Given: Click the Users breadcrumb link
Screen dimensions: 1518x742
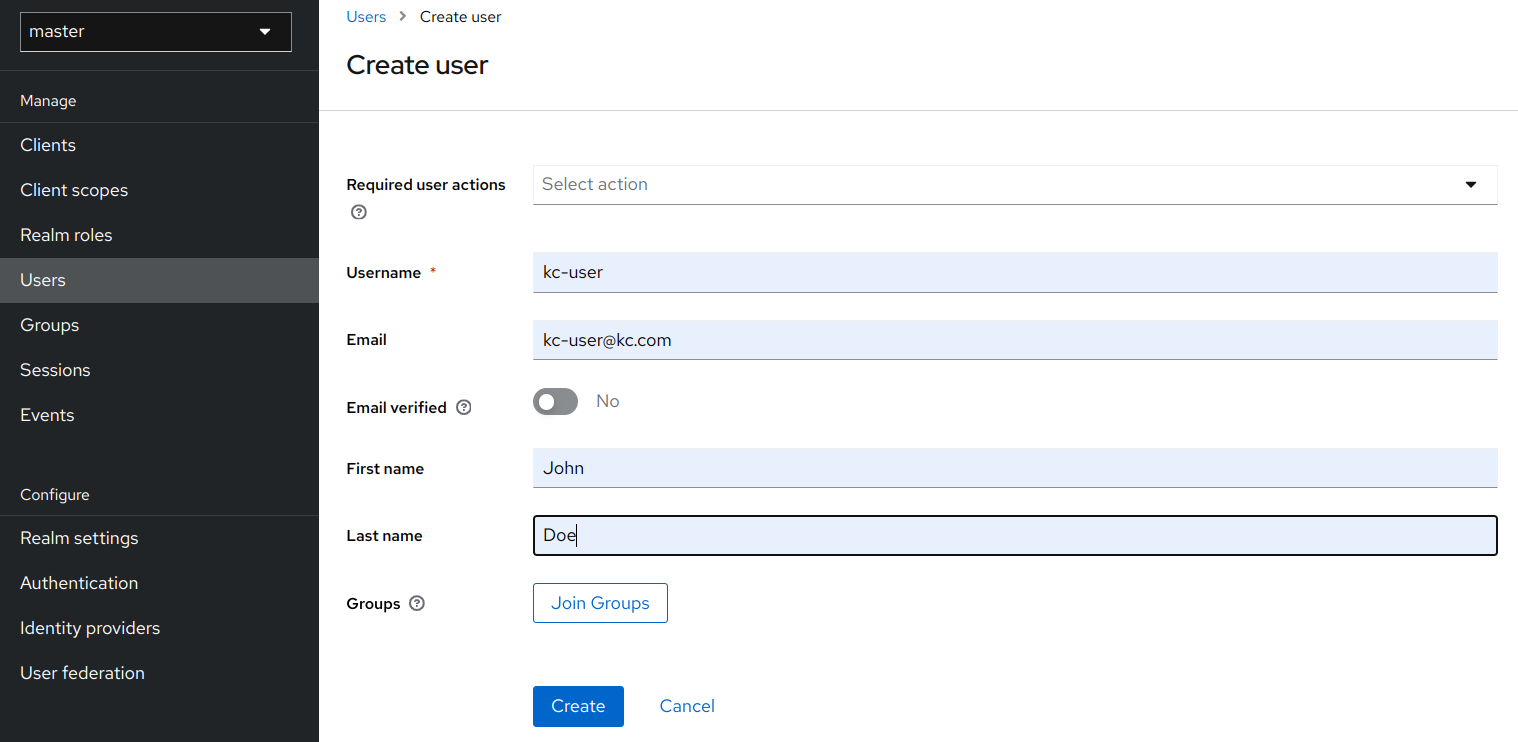Looking at the screenshot, I should 366,17.
